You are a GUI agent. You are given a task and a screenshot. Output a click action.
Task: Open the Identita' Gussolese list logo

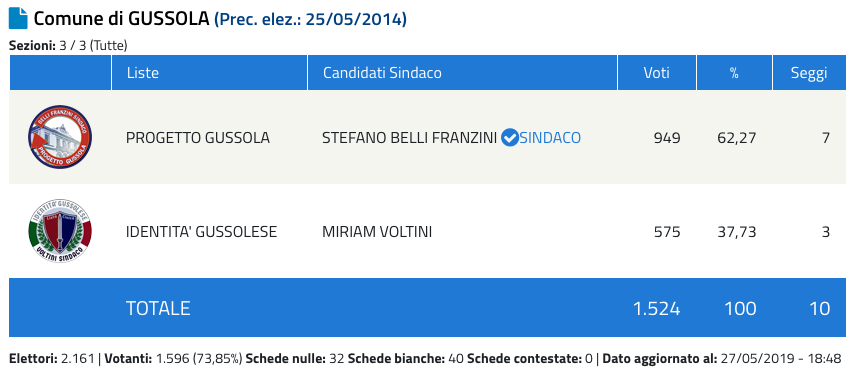coord(60,231)
